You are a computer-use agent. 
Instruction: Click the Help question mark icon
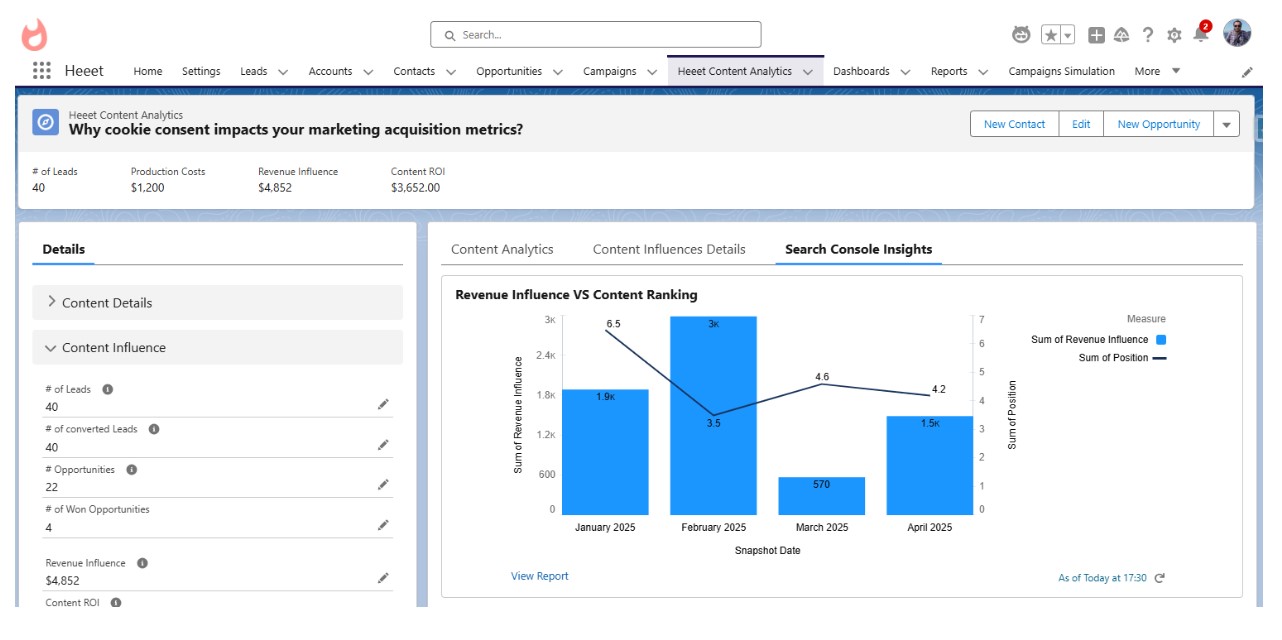point(1148,35)
